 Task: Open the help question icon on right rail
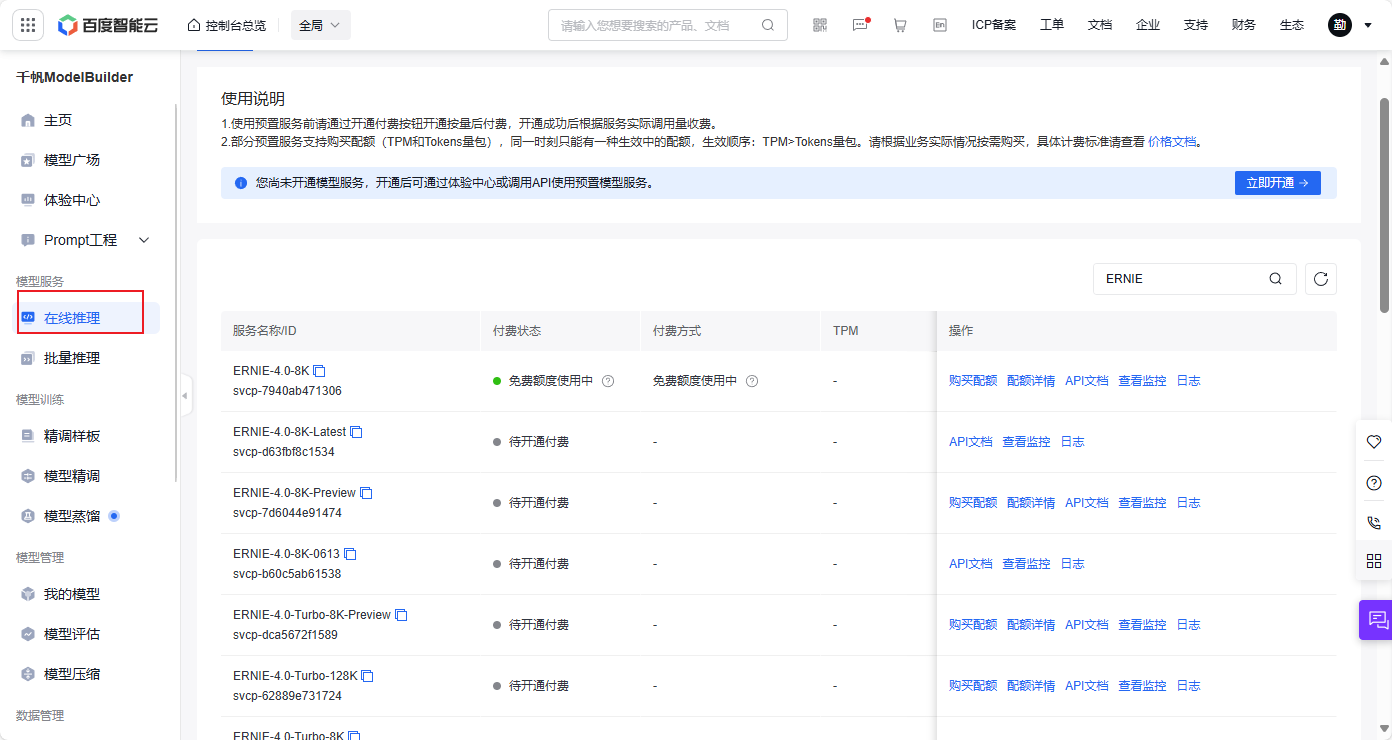pyautogui.click(x=1374, y=482)
